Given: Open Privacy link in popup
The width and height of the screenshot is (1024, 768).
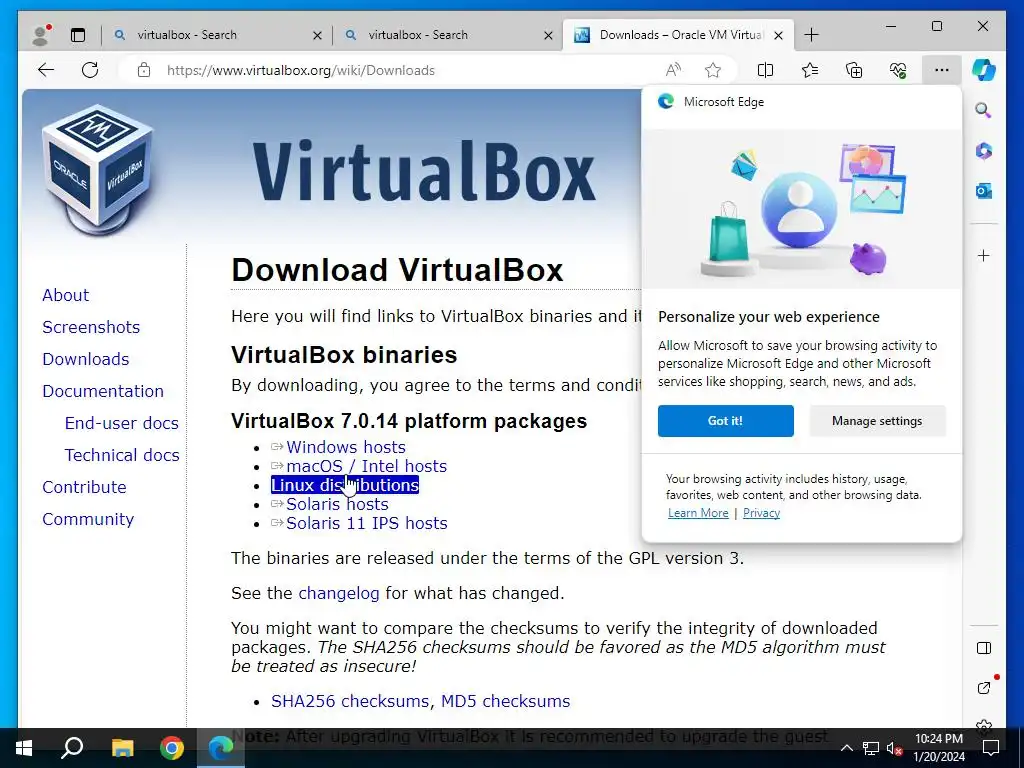Looking at the screenshot, I should click(x=761, y=513).
